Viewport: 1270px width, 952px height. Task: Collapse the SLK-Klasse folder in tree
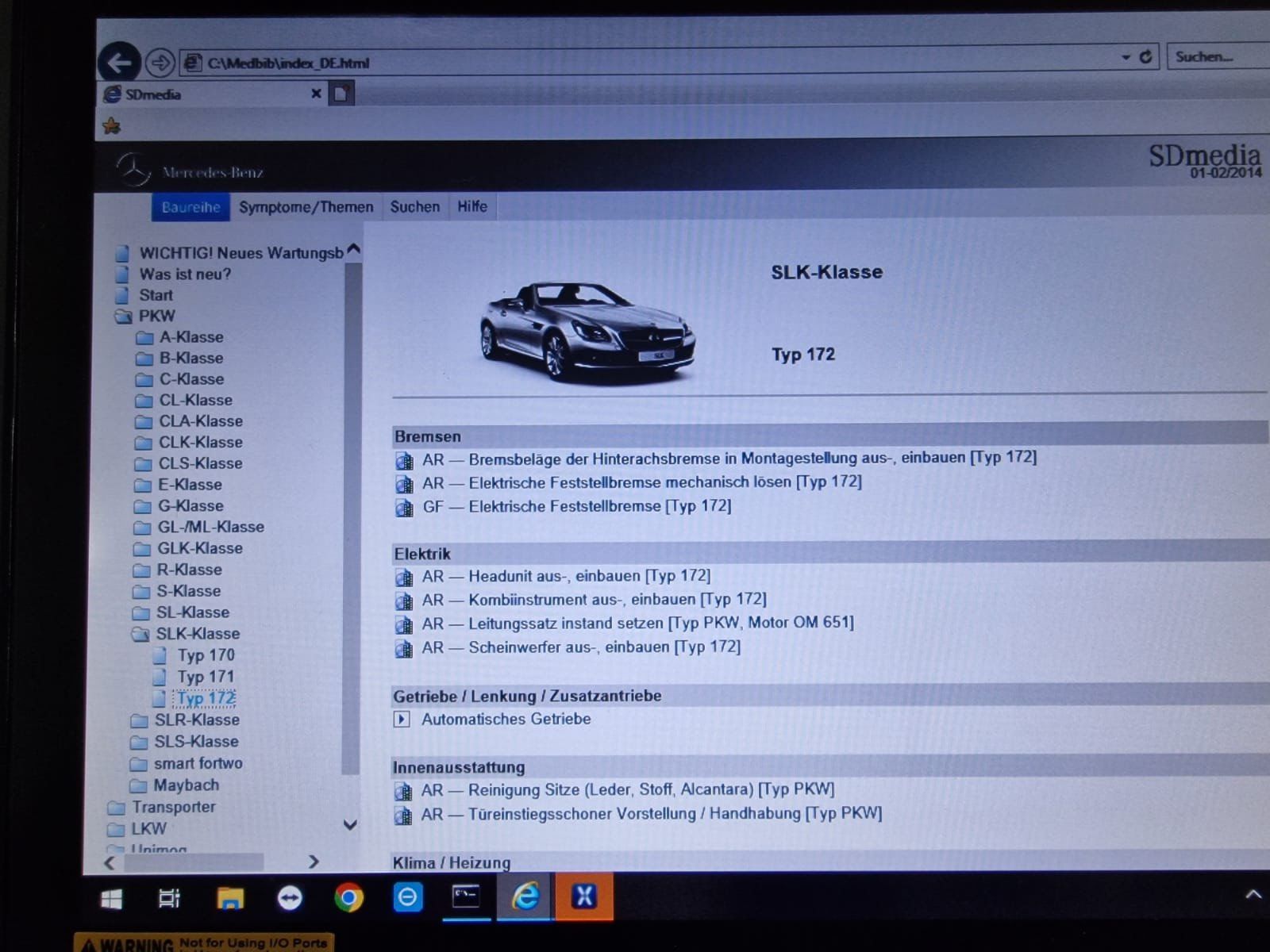[140, 634]
